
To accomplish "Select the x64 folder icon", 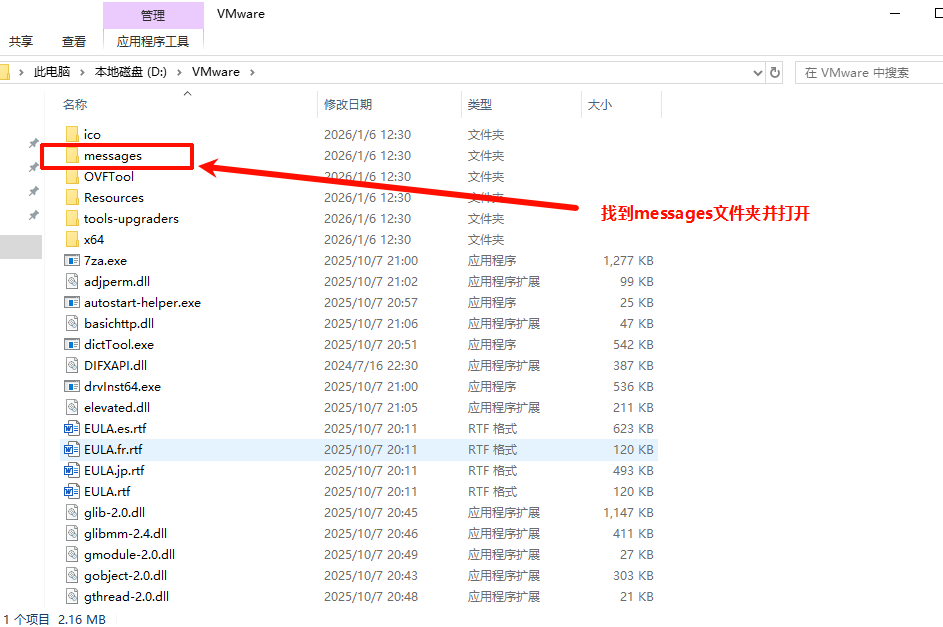I will (72, 240).
